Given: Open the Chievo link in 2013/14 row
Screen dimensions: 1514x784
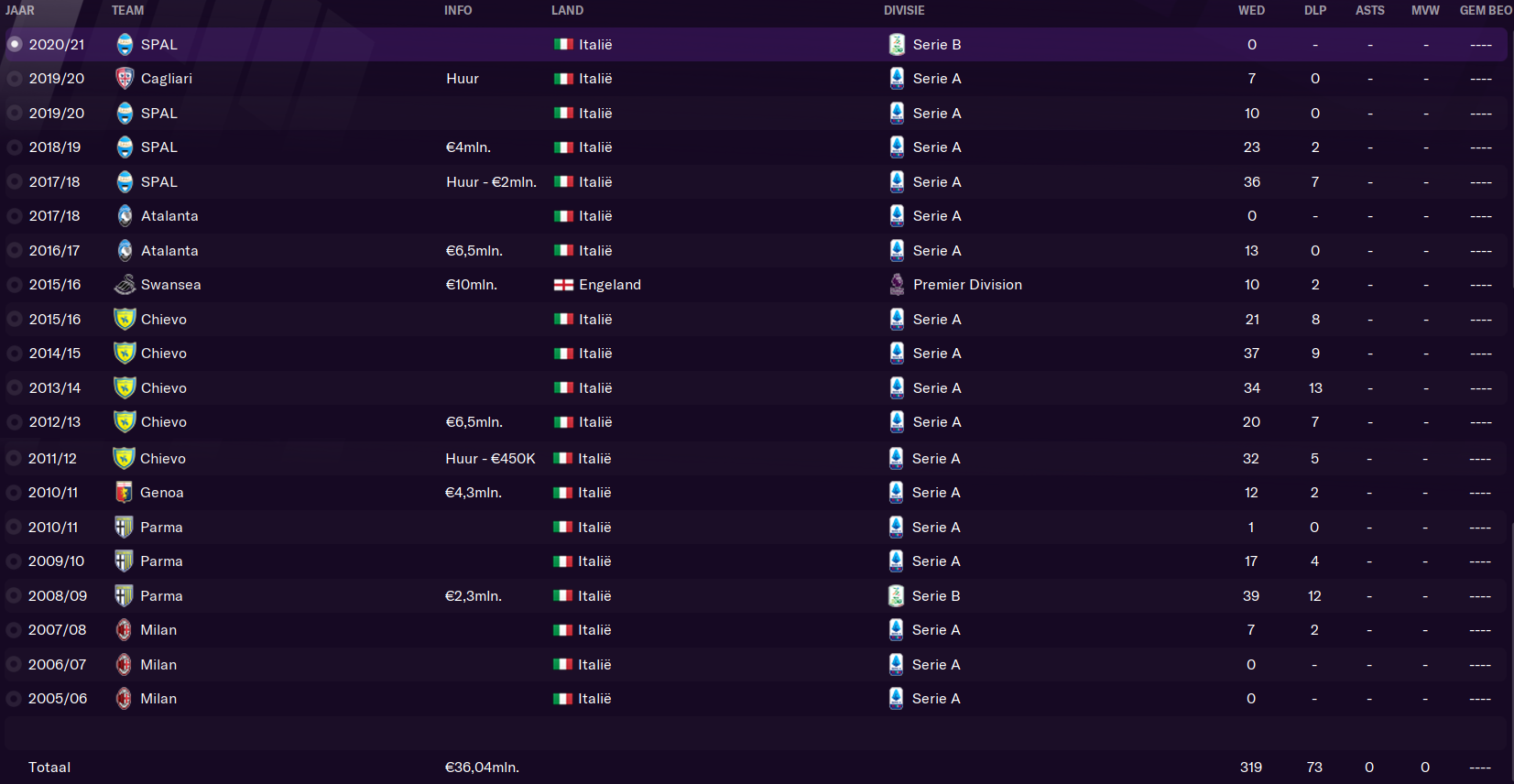Looking at the screenshot, I should (164, 388).
